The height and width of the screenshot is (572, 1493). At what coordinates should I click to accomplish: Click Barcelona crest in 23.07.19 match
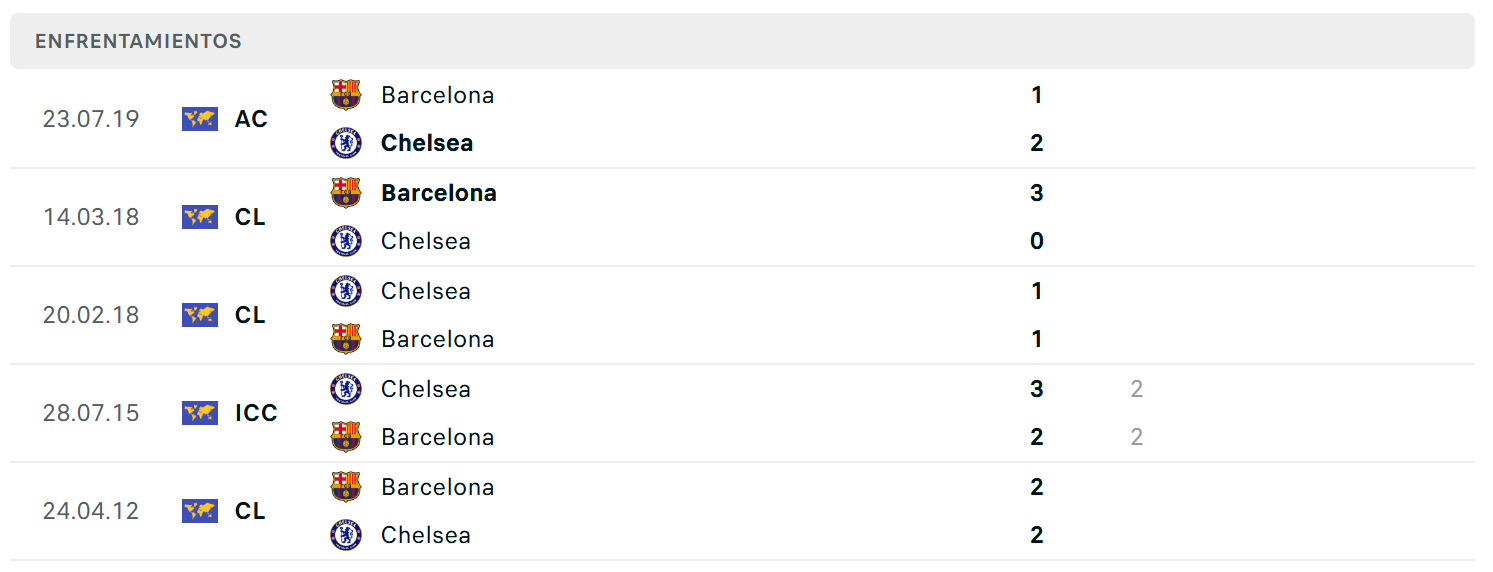(x=346, y=95)
